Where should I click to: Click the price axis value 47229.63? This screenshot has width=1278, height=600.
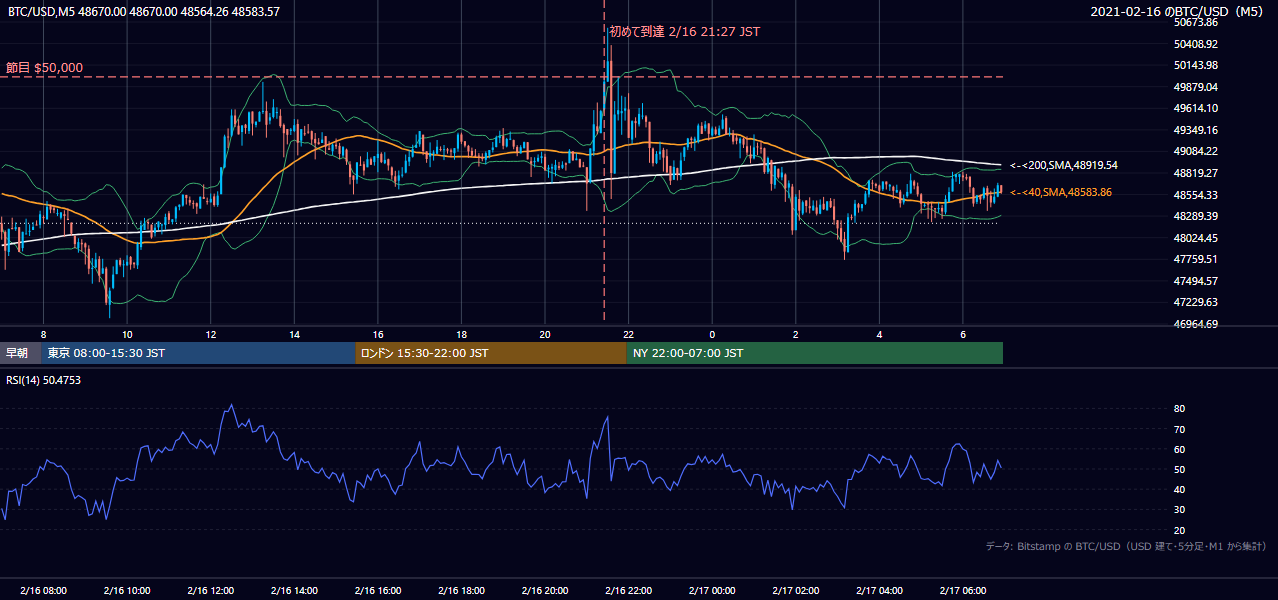coord(1195,302)
